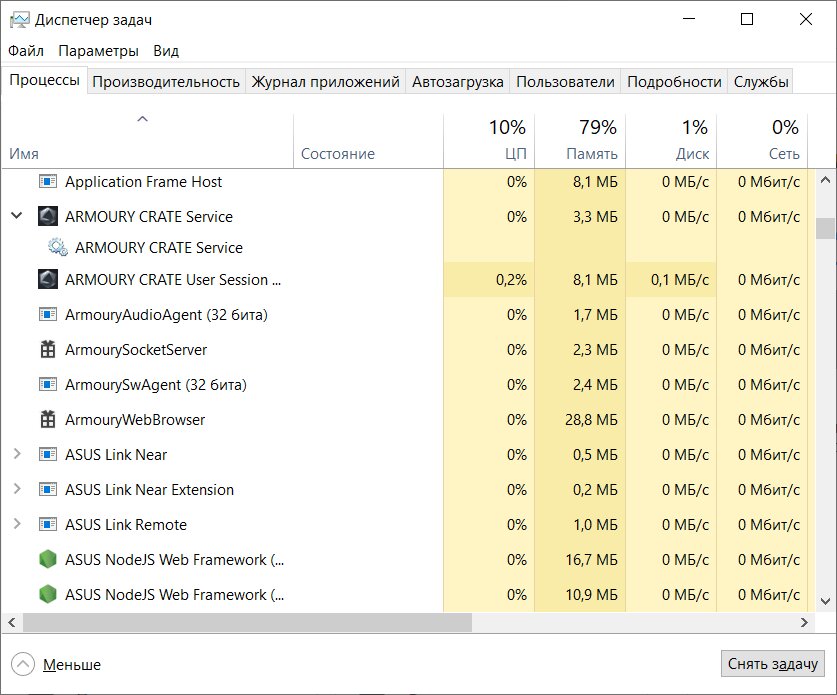Viewport: 837px width, 695px height.
Task: Click the 0,2% CPU value
Action: click(511, 280)
